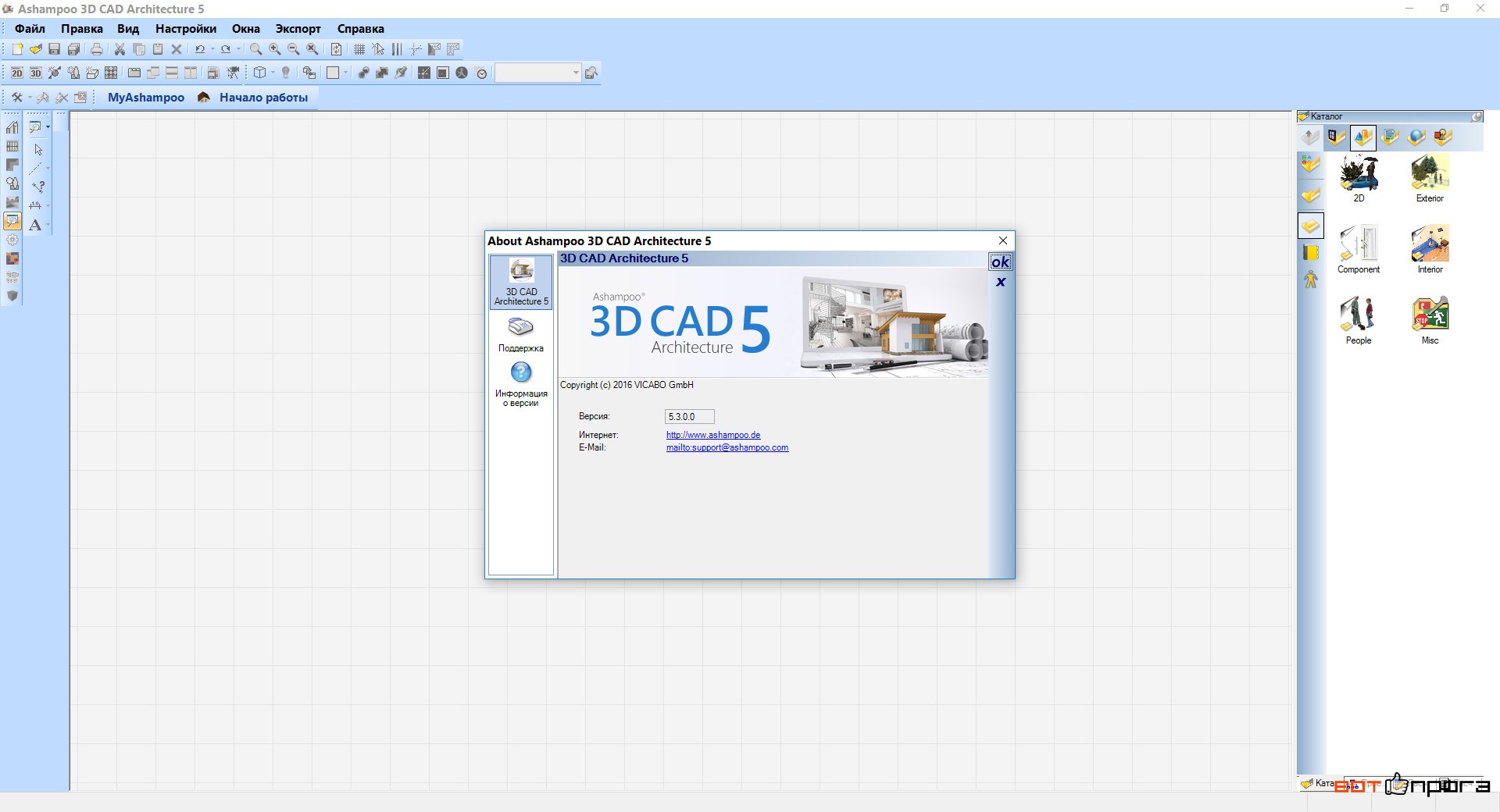Select Информация о версии in About dialog
Image resolution: width=1500 pixels, height=812 pixels.
click(521, 384)
